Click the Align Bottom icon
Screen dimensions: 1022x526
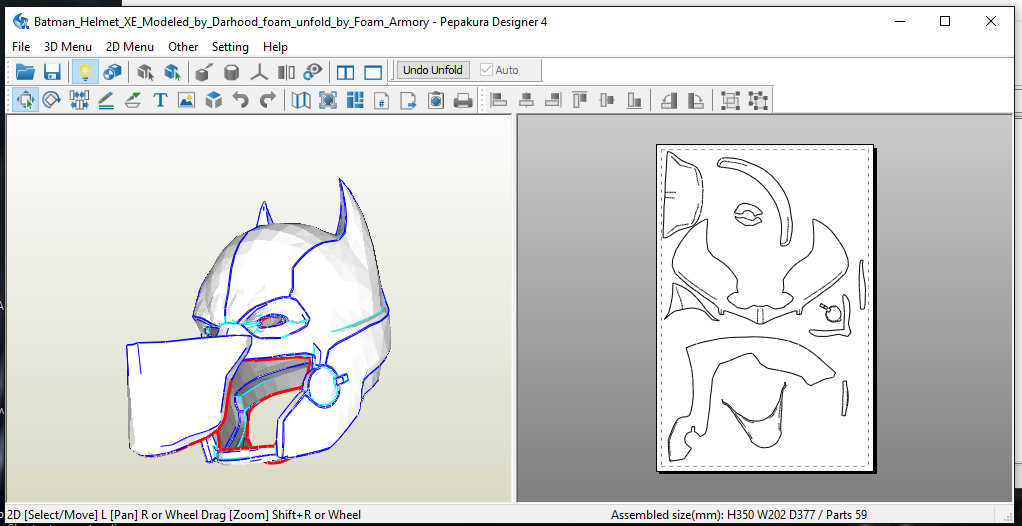click(634, 100)
